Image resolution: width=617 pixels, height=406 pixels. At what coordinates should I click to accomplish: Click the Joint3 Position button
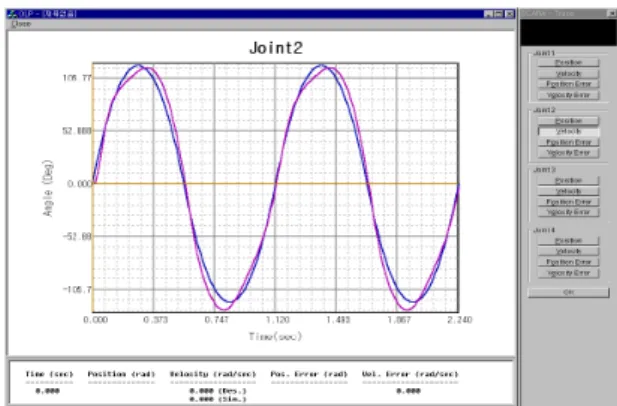pyautogui.click(x=568, y=181)
